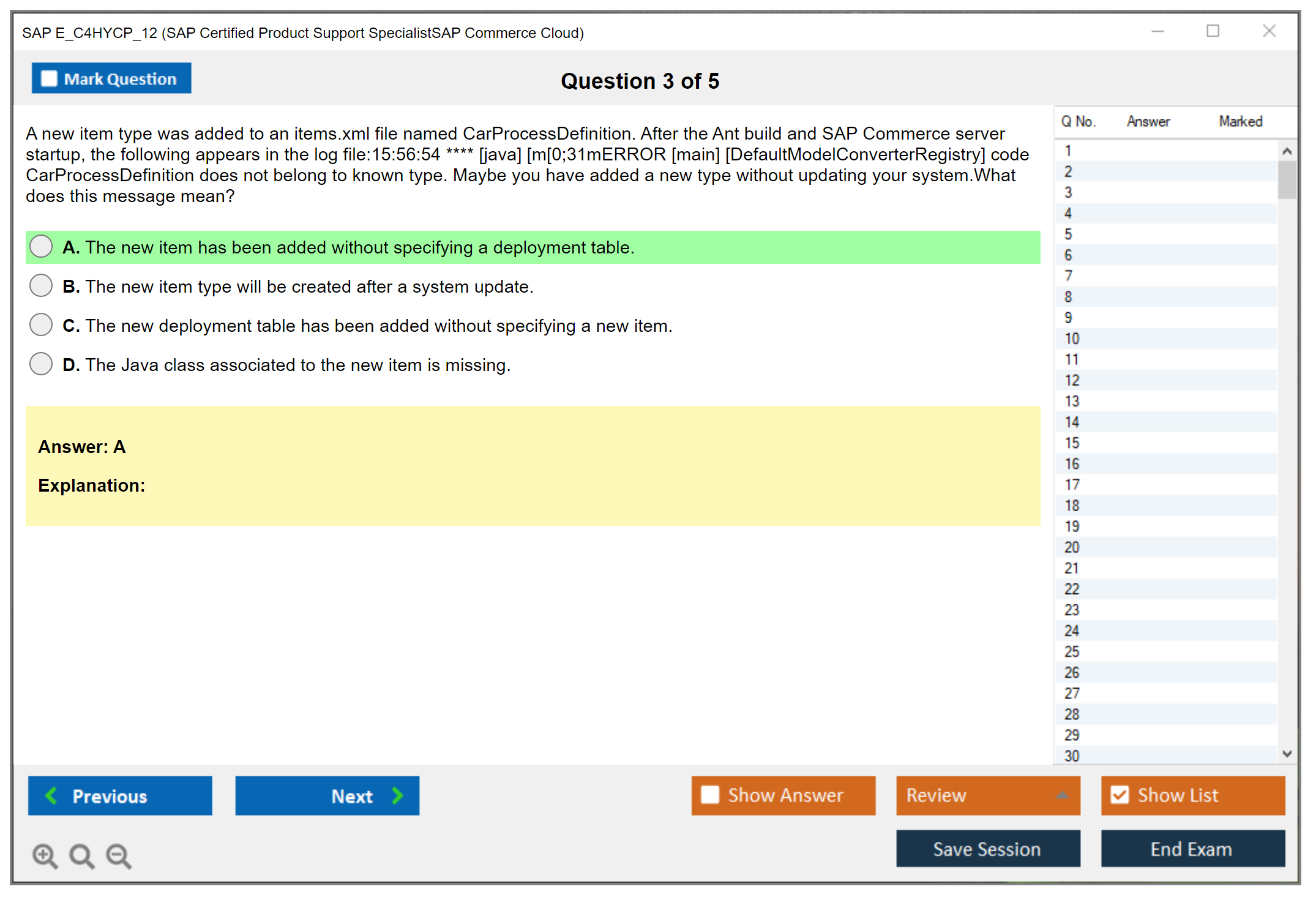Maximize the exam window
The width and height of the screenshot is (1316, 900).
coord(1213,31)
